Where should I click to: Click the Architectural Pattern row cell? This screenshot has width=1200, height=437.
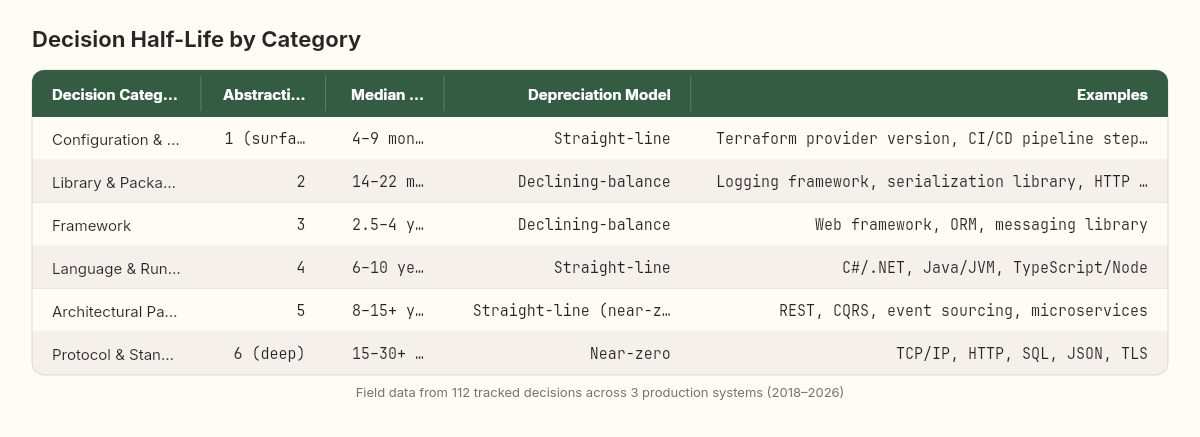(x=115, y=311)
